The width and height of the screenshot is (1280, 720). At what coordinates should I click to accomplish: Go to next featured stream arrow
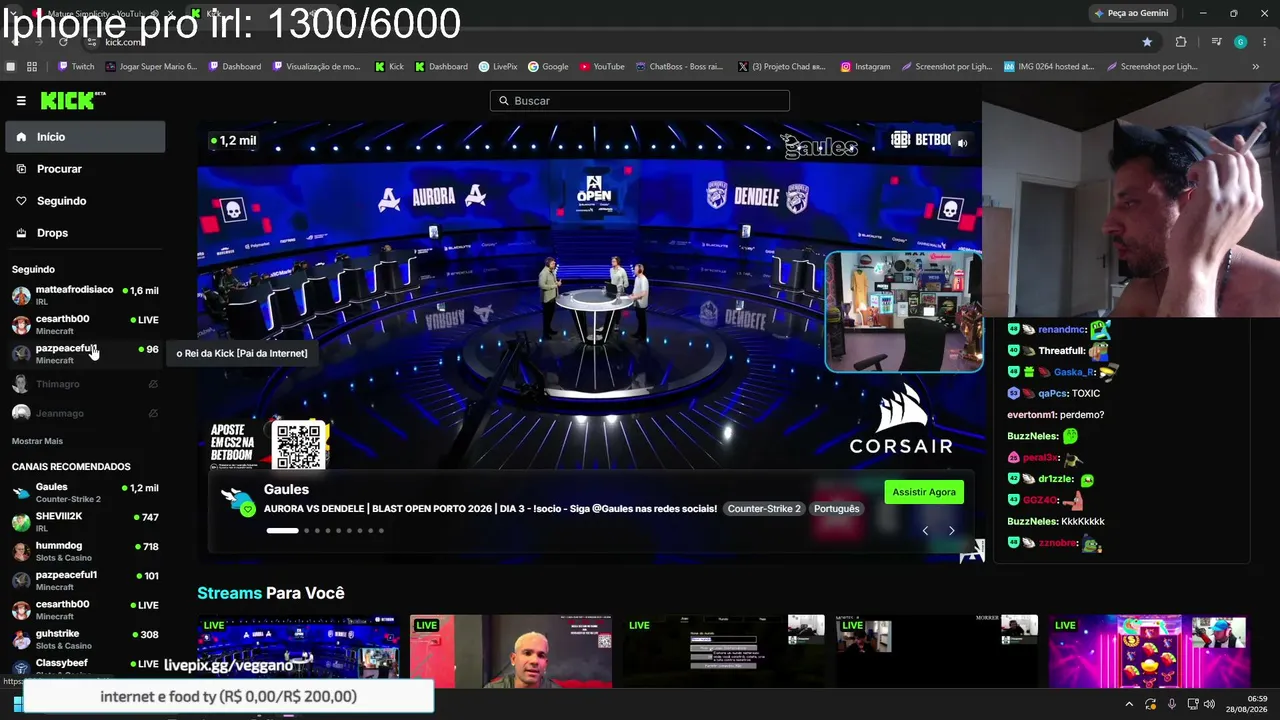(x=951, y=531)
